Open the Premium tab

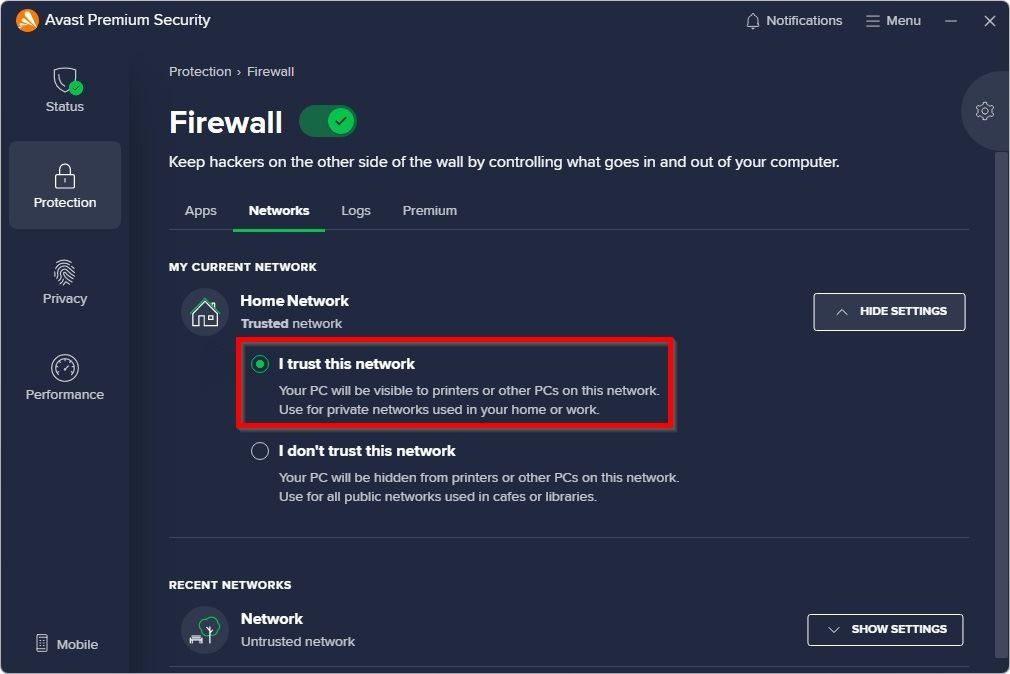(x=430, y=211)
